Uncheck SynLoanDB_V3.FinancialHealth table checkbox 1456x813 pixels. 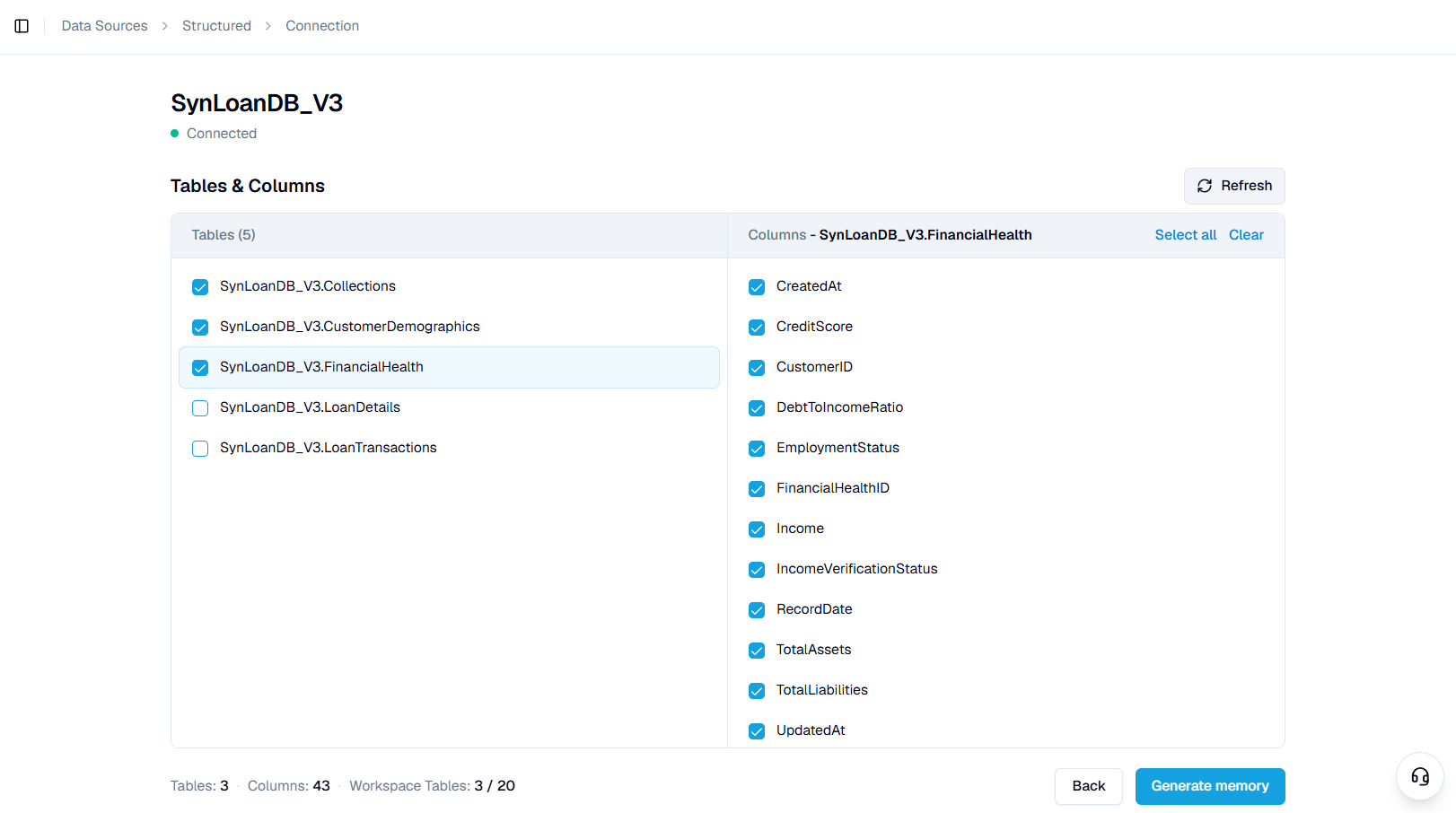[x=200, y=368]
